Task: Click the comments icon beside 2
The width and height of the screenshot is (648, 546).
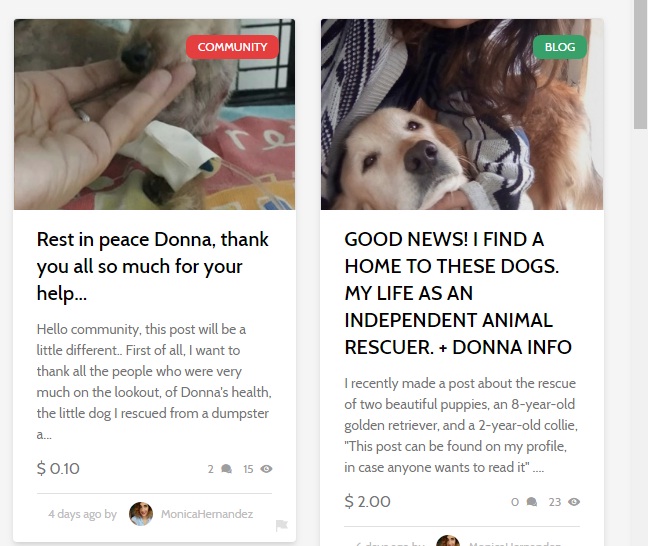Action: [x=226, y=469]
